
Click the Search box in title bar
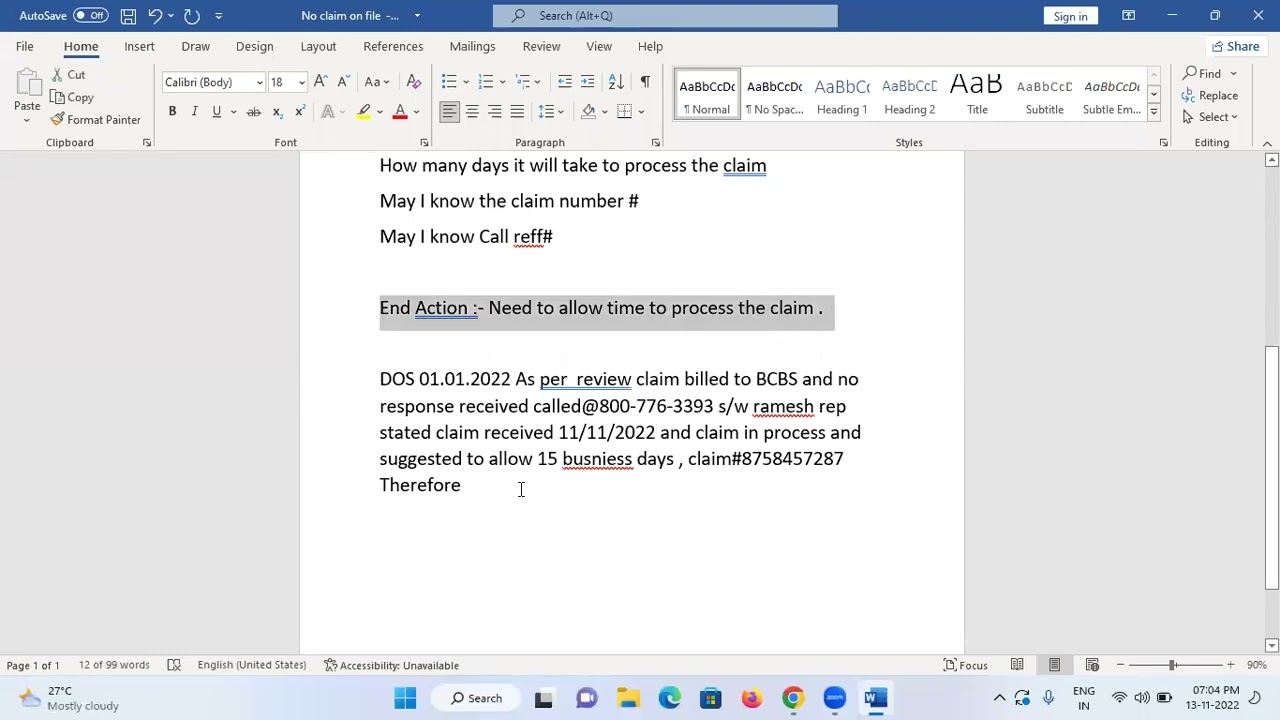pyautogui.click(x=665, y=15)
